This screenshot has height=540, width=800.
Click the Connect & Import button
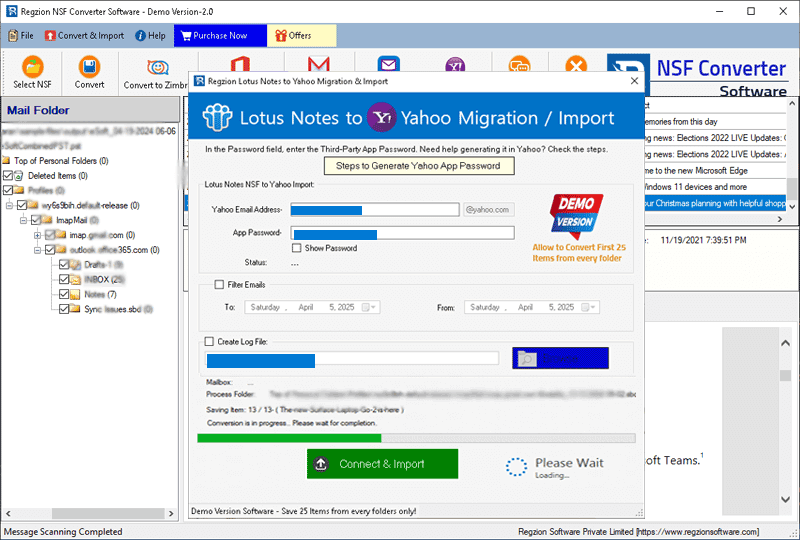(382, 464)
